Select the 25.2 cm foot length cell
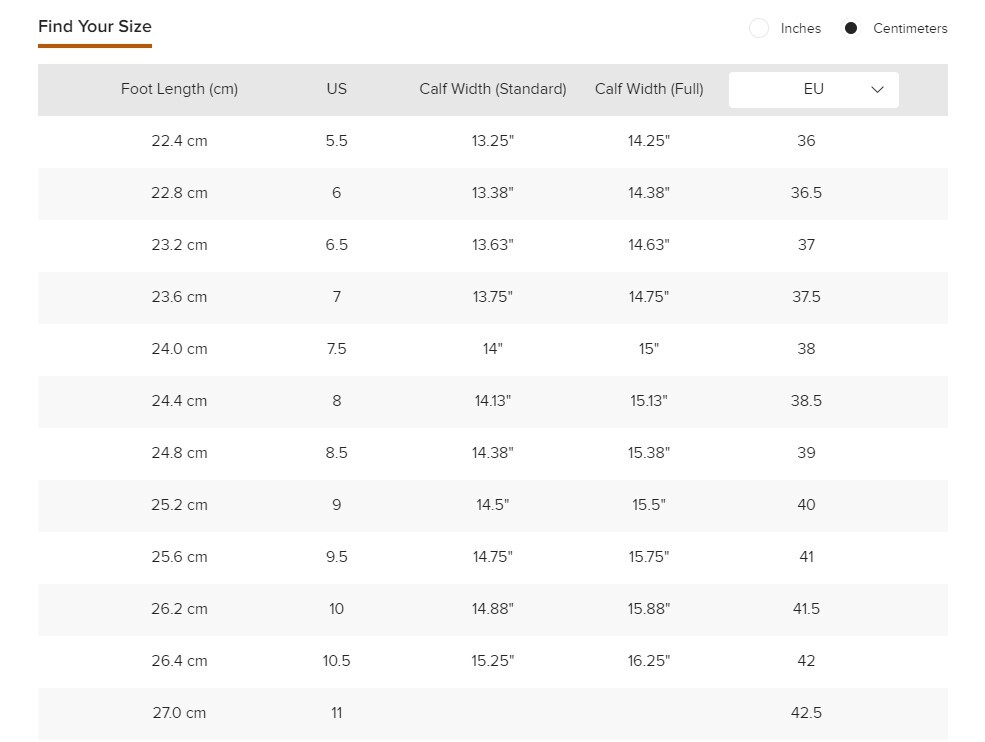985x742 pixels. (x=179, y=505)
